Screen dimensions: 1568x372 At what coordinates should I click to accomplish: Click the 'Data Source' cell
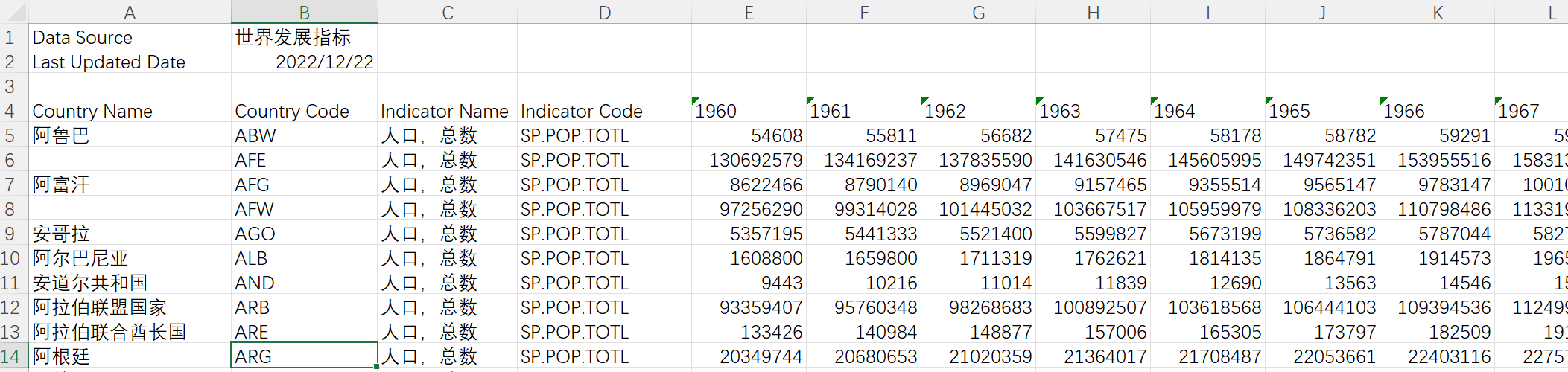coord(130,37)
